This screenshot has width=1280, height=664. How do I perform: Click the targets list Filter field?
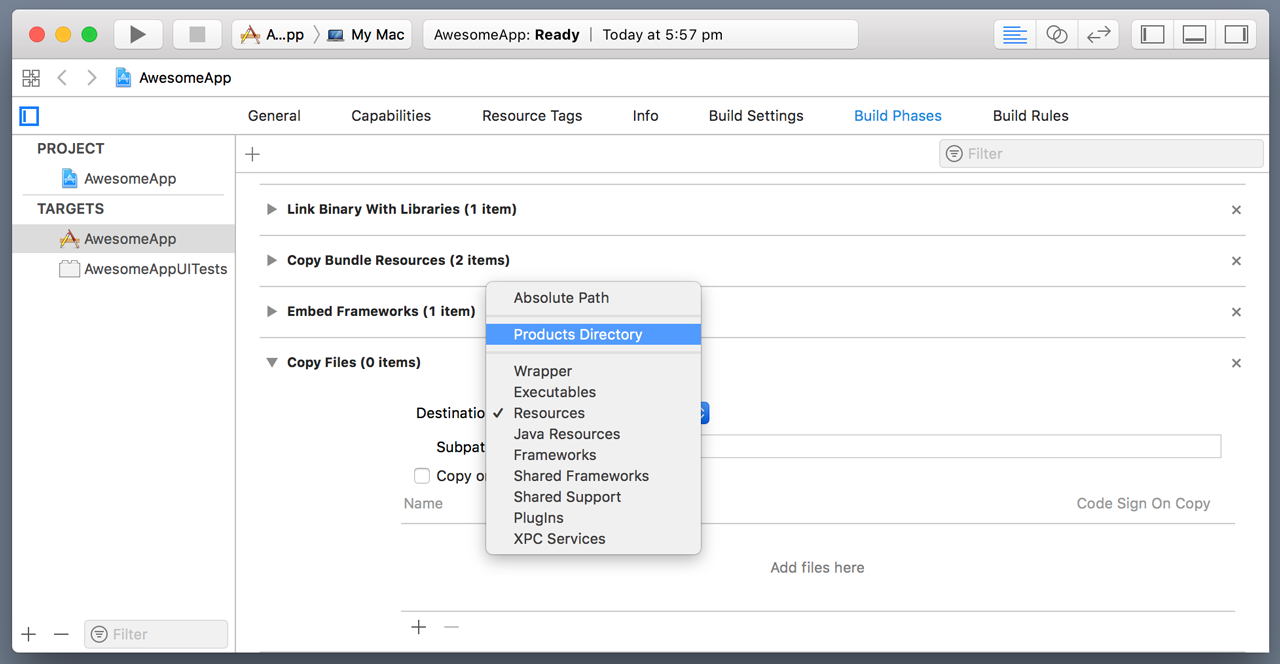tap(156, 634)
